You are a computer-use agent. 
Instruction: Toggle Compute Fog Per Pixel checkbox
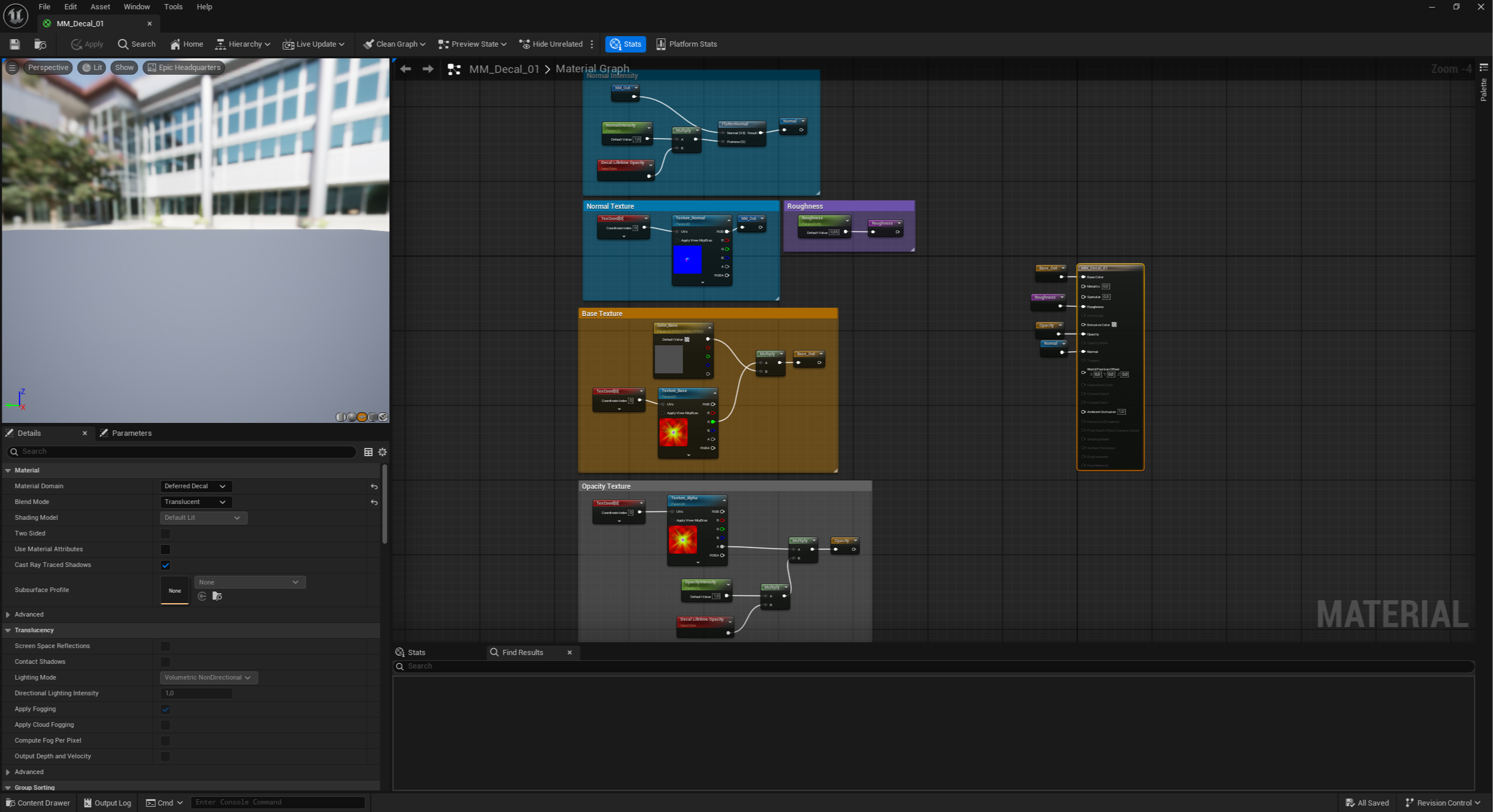tap(165, 741)
